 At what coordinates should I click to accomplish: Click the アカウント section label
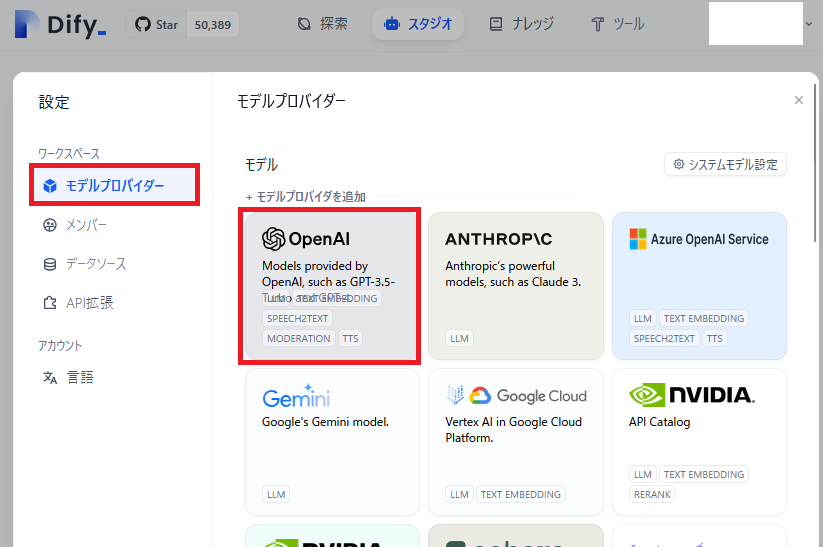point(60,346)
